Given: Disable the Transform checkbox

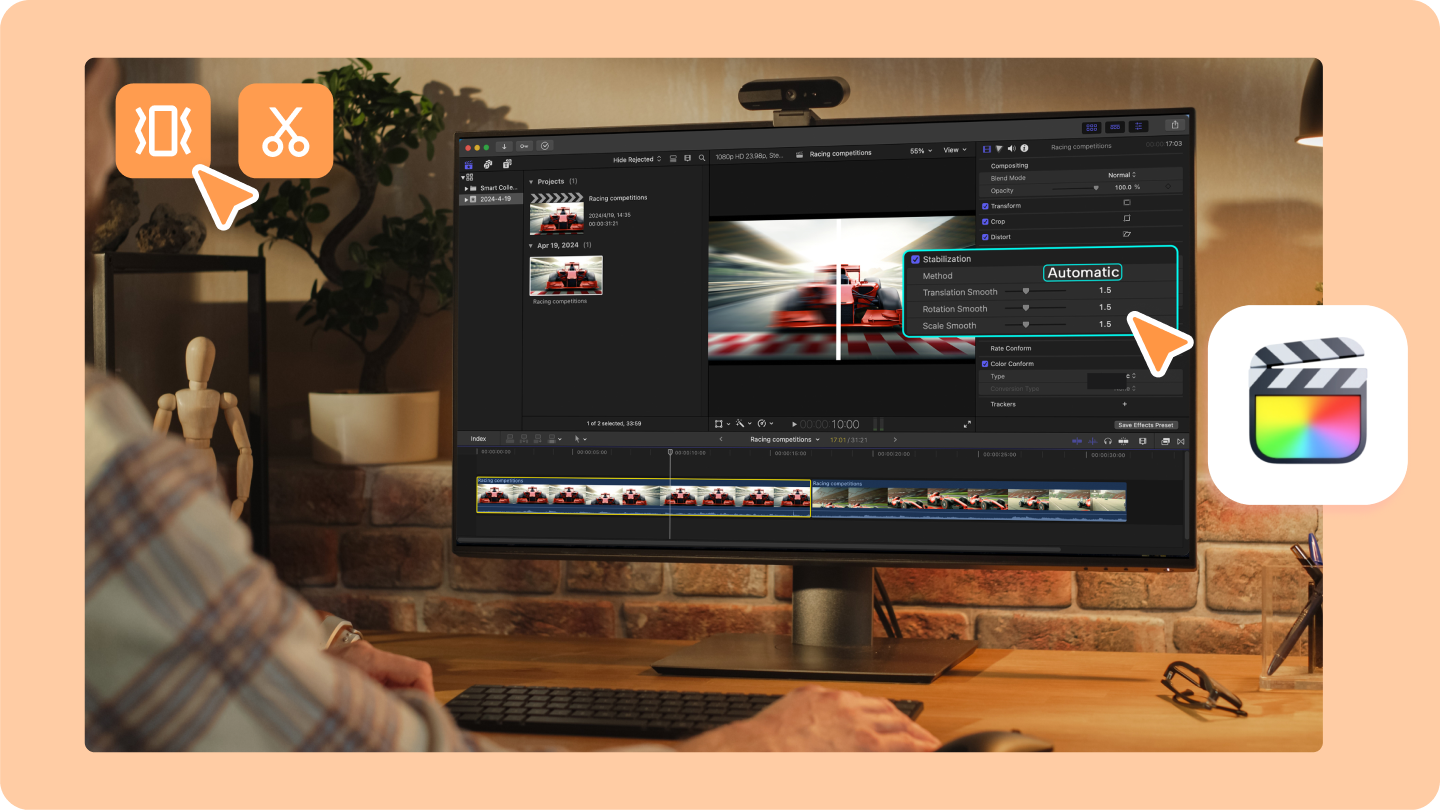Looking at the screenshot, I should (x=985, y=204).
